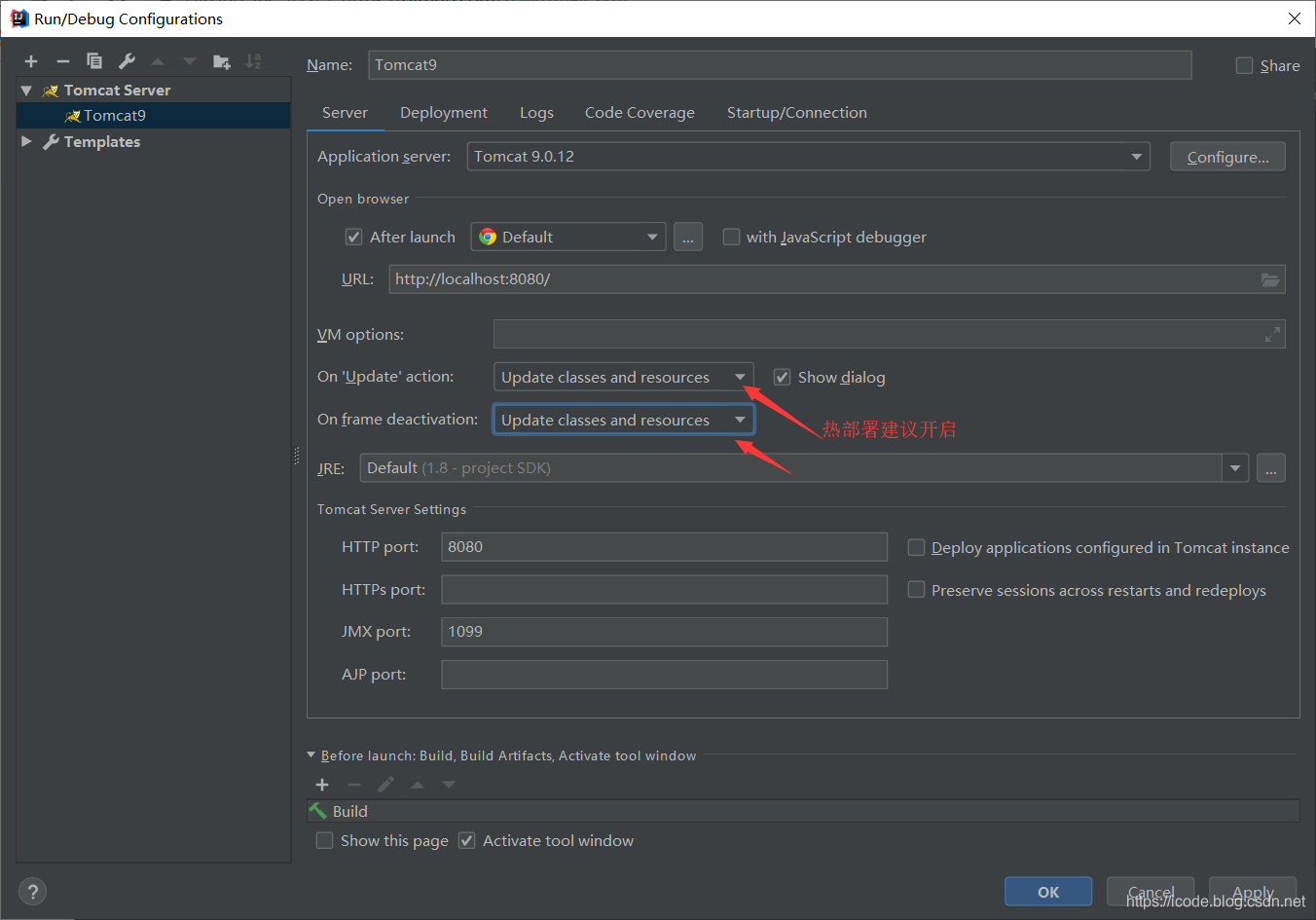Open Application server Tomcat 9.0.12 dropdown
The width and height of the screenshot is (1316, 920).
click(809, 157)
